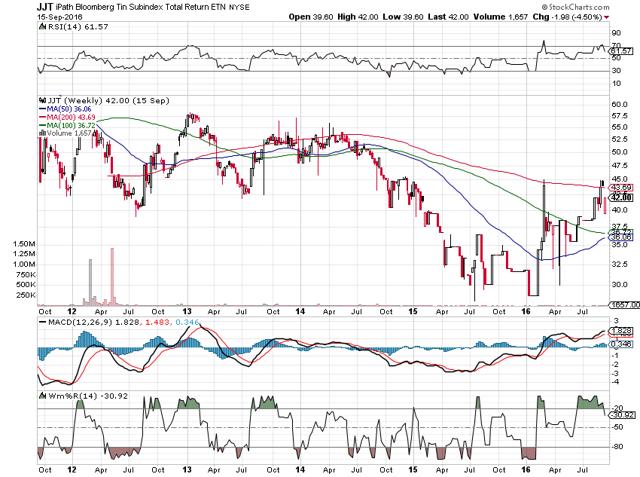Screen dimensions: 640x477
Task: Click the 'MACD(12,26,9) 1.828' label
Action: tap(94, 322)
